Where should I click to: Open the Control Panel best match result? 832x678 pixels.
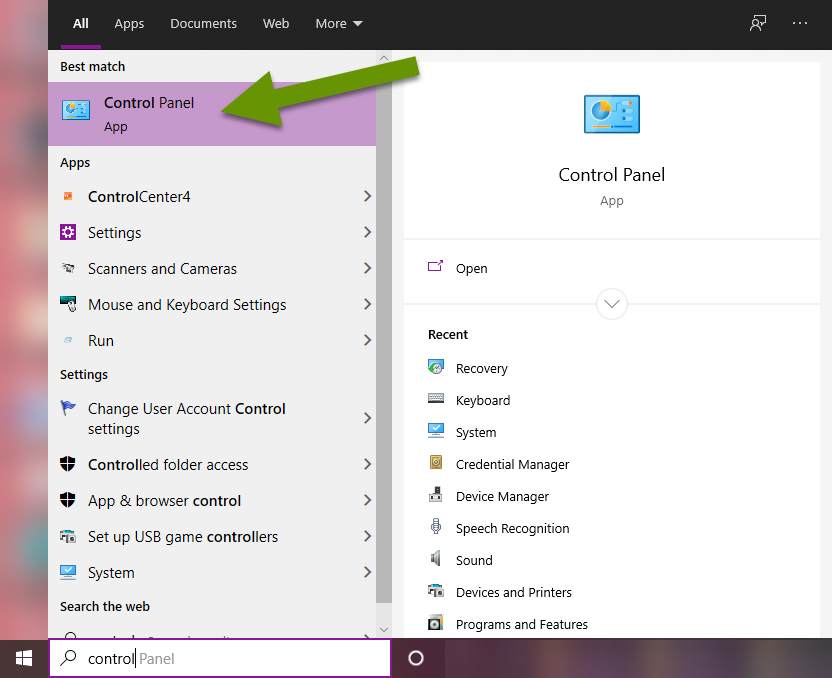[x=212, y=114]
